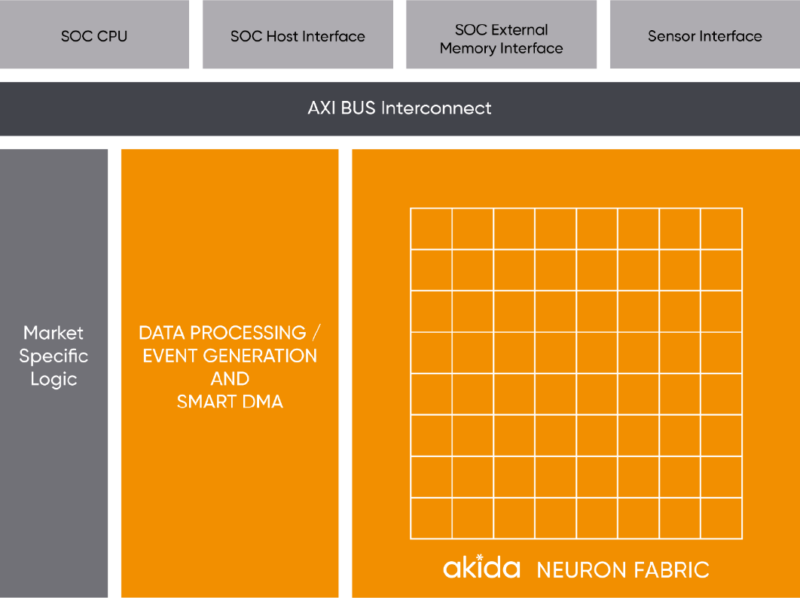Click the gap between SOC CPU and SOC Host Interface
The image size is (800, 598).
(x=195, y=34)
